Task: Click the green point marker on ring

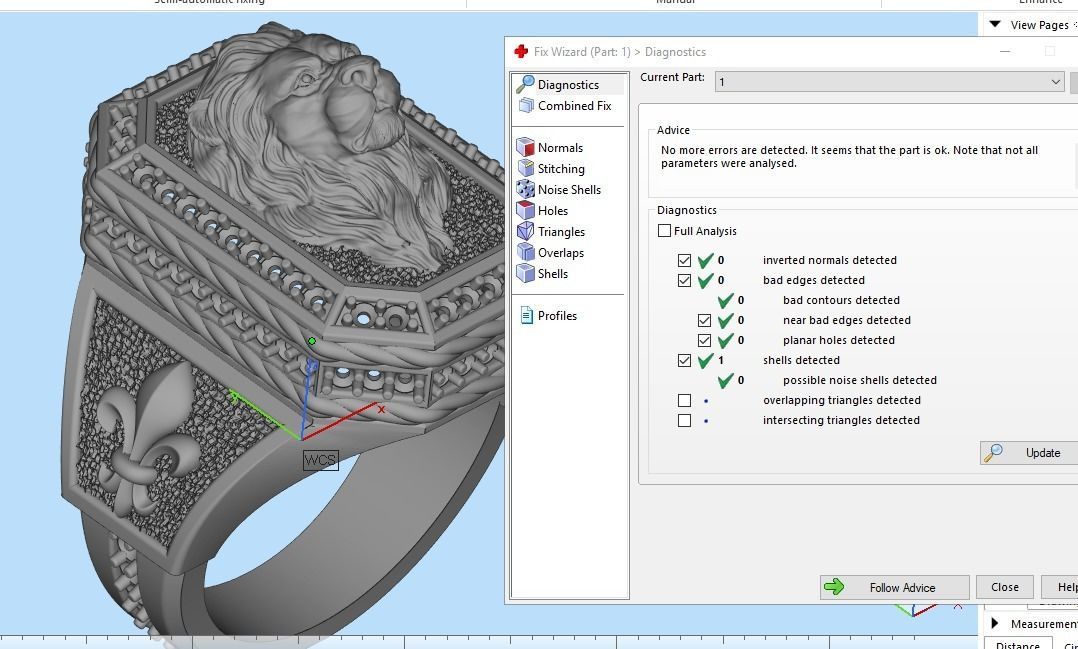Action: click(312, 341)
